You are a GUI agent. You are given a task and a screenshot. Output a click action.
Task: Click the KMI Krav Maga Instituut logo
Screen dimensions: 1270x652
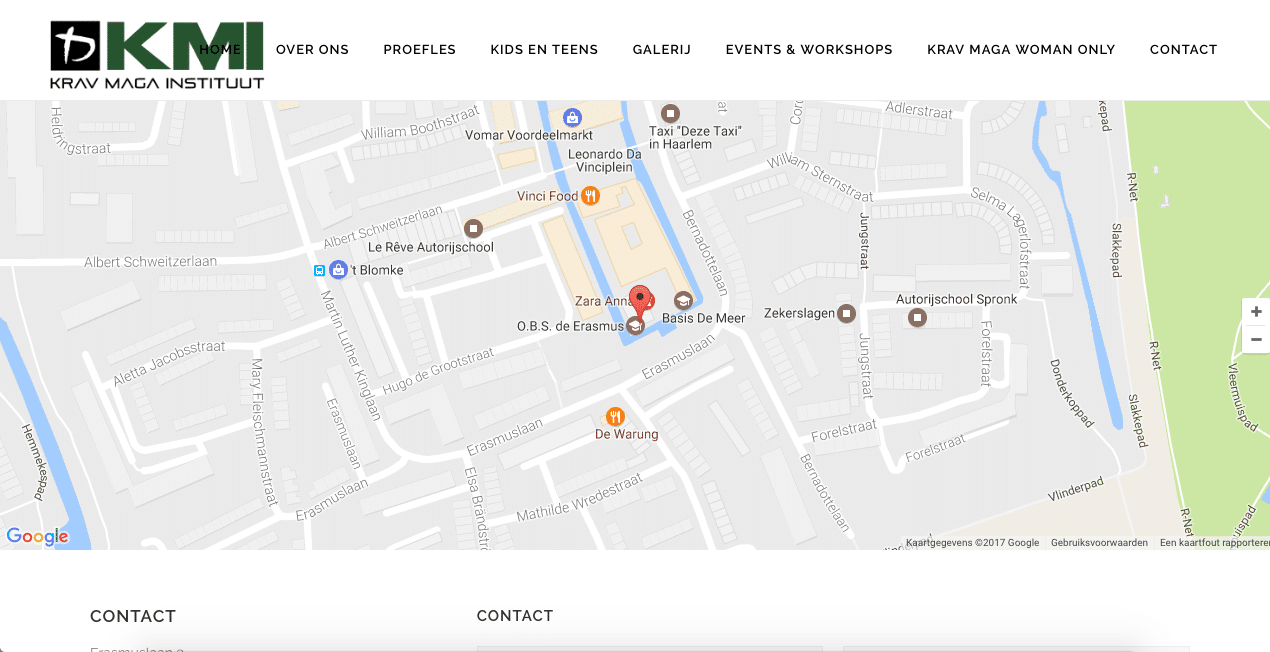click(157, 55)
